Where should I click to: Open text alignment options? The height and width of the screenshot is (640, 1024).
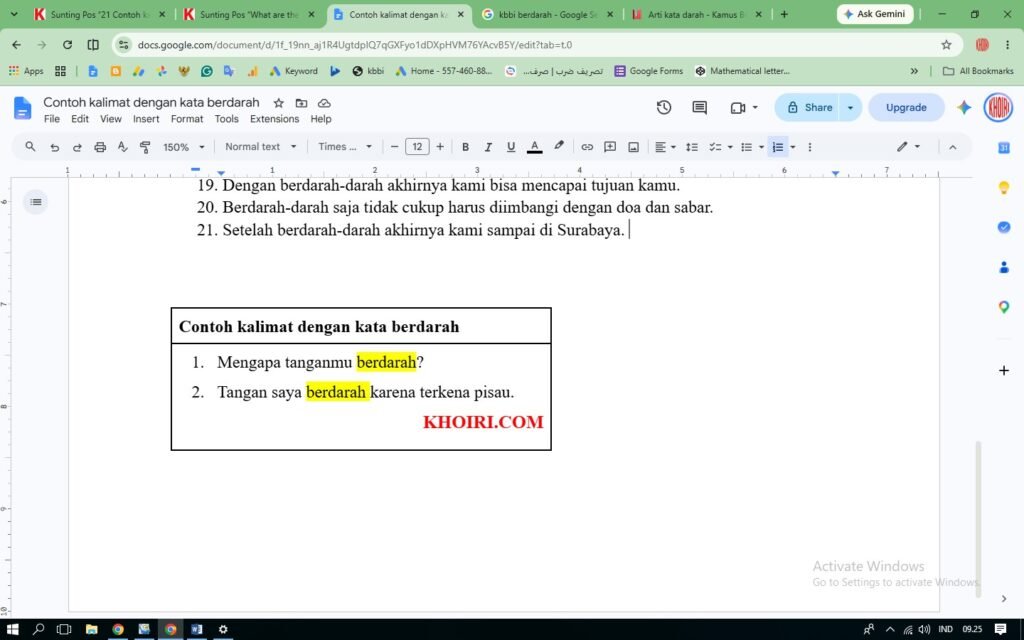click(665, 147)
